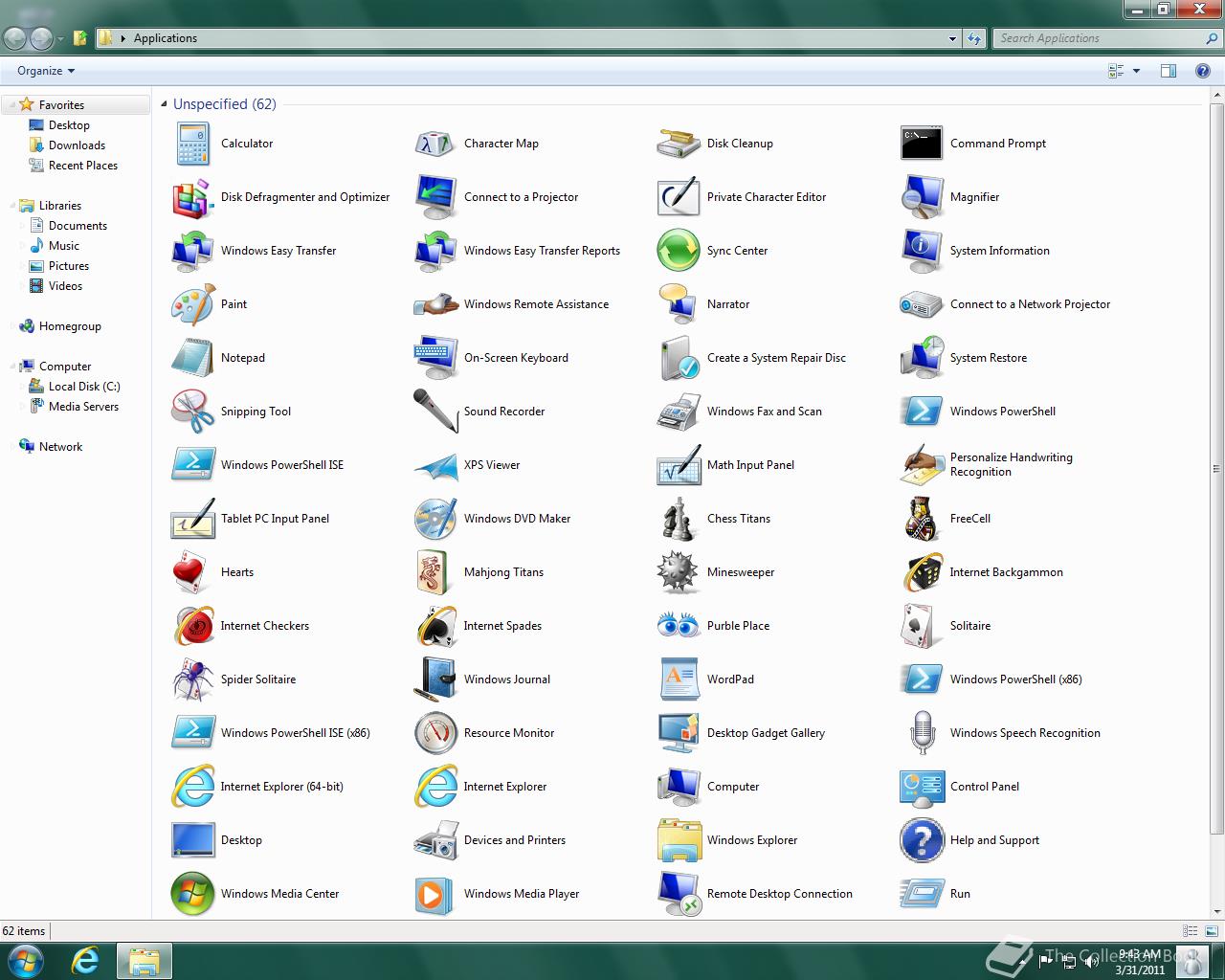This screenshot has width=1225, height=980.
Task: Open Downloads in navigation pane
Action: (77, 145)
